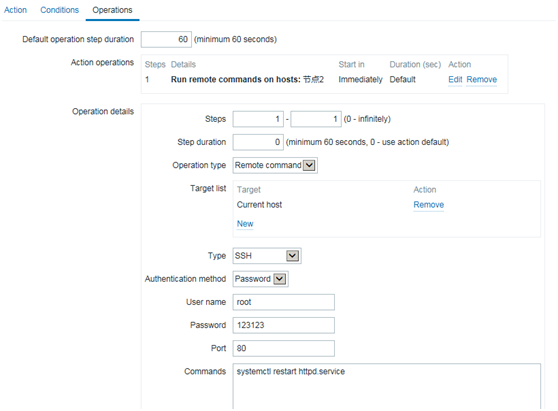Focus the Step duration input
558x411 pixels.
click(x=258, y=142)
